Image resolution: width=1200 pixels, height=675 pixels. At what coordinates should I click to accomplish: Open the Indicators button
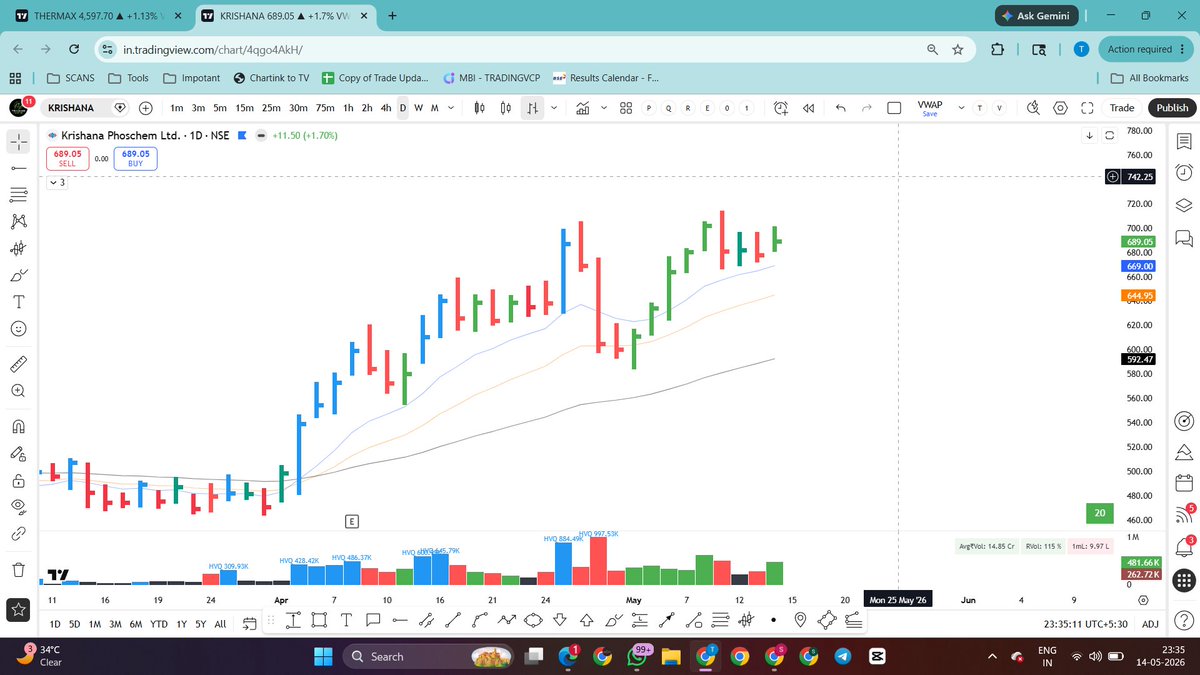click(x=583, y=108)
